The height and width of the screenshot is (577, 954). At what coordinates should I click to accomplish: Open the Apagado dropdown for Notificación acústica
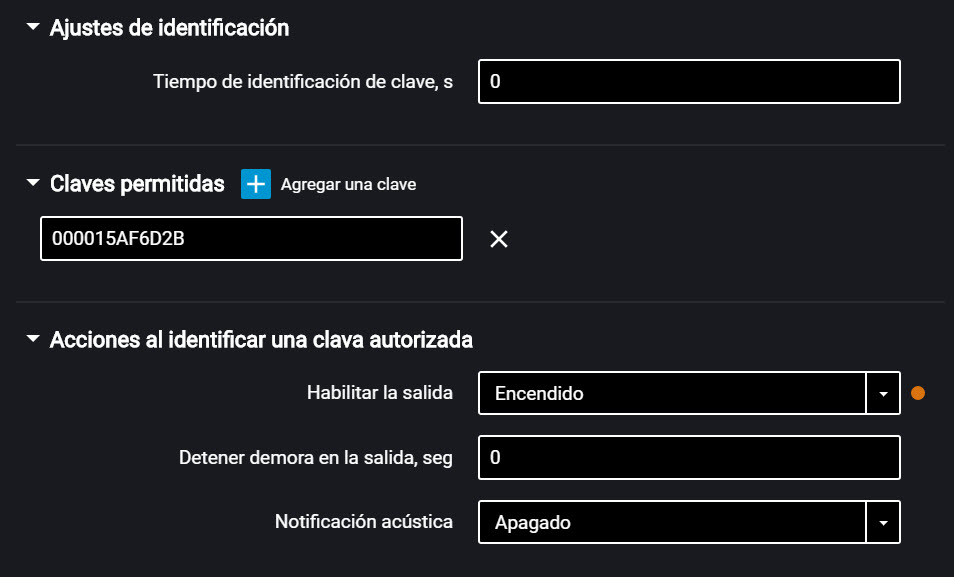click(670, 522)
